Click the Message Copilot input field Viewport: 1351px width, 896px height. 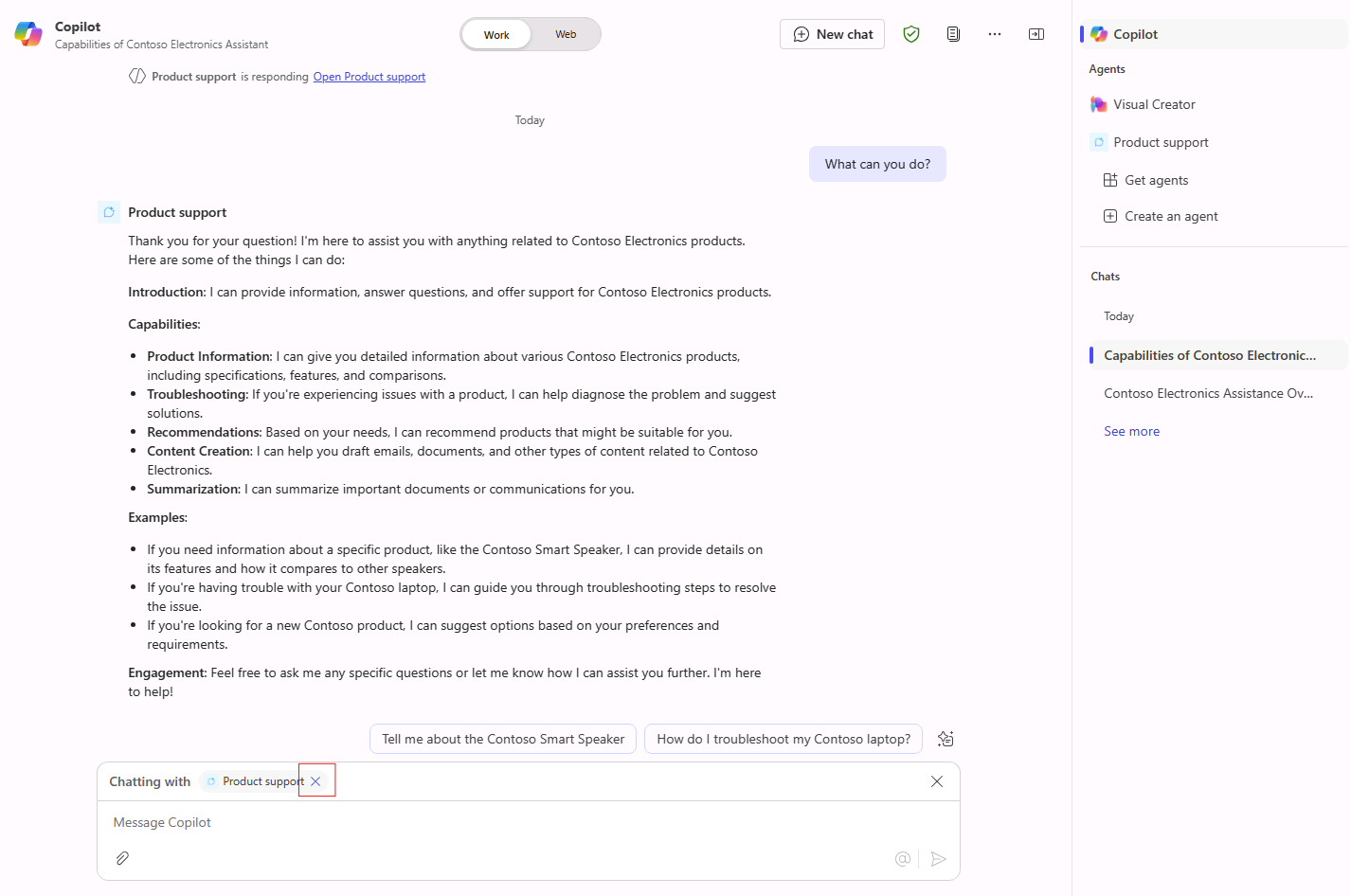coord(529,822)
